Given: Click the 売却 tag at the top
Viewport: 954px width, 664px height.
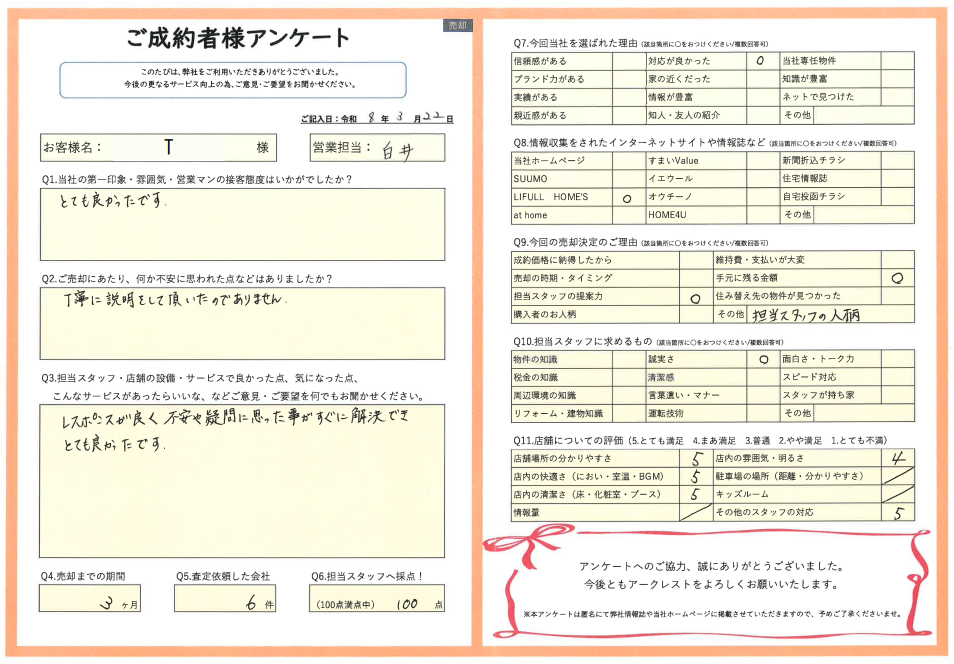Looking at the screenshot, I should pos(457,26).
